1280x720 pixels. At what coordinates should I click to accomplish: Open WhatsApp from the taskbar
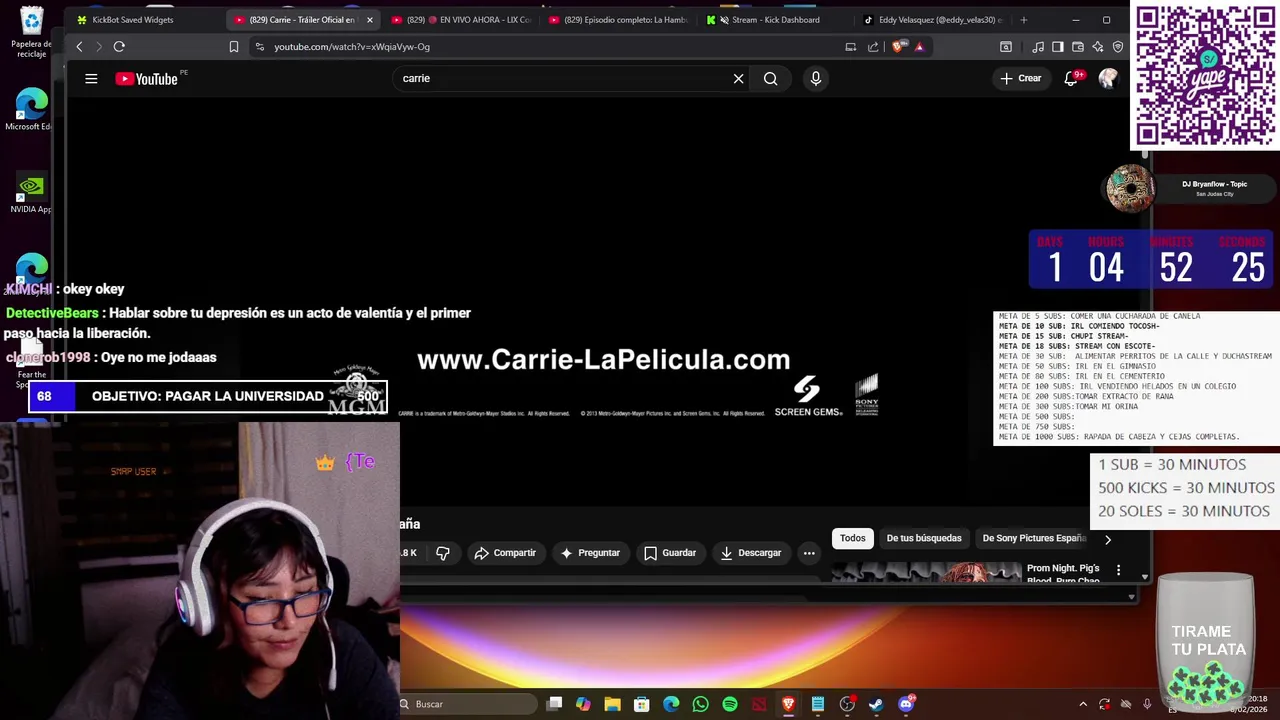700,704
